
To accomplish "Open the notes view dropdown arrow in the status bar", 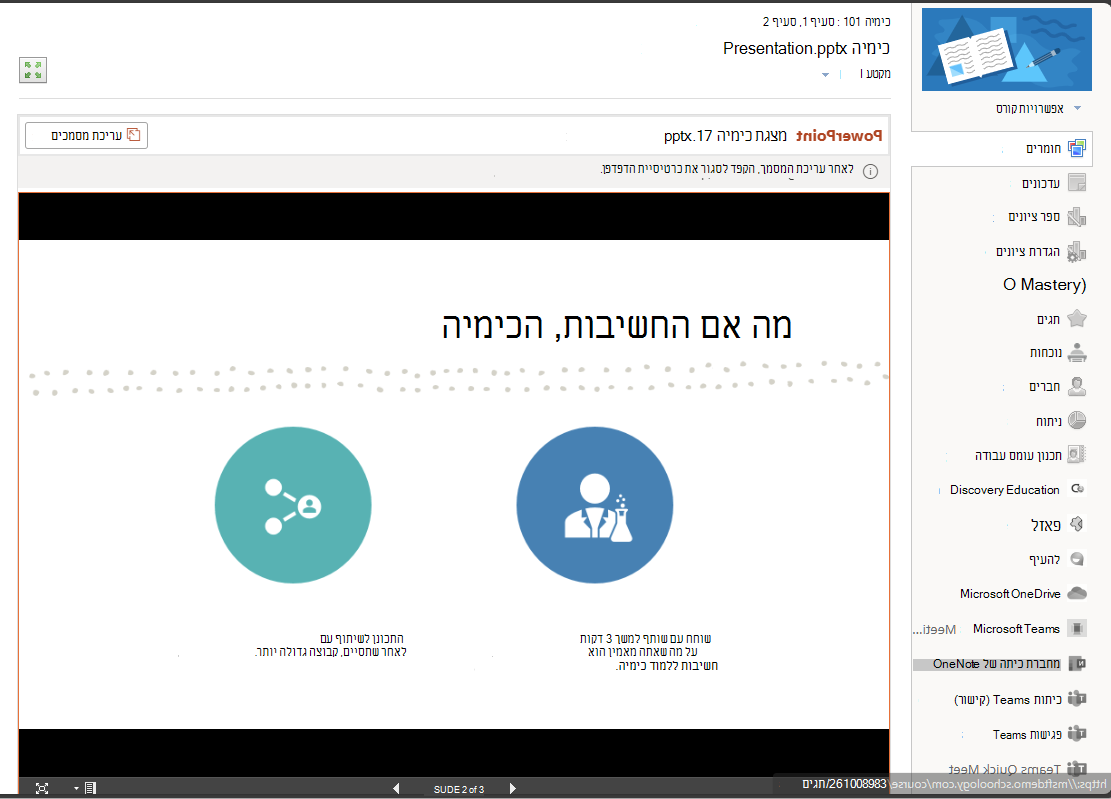I will pyautogui.click(x=76, y=788).
